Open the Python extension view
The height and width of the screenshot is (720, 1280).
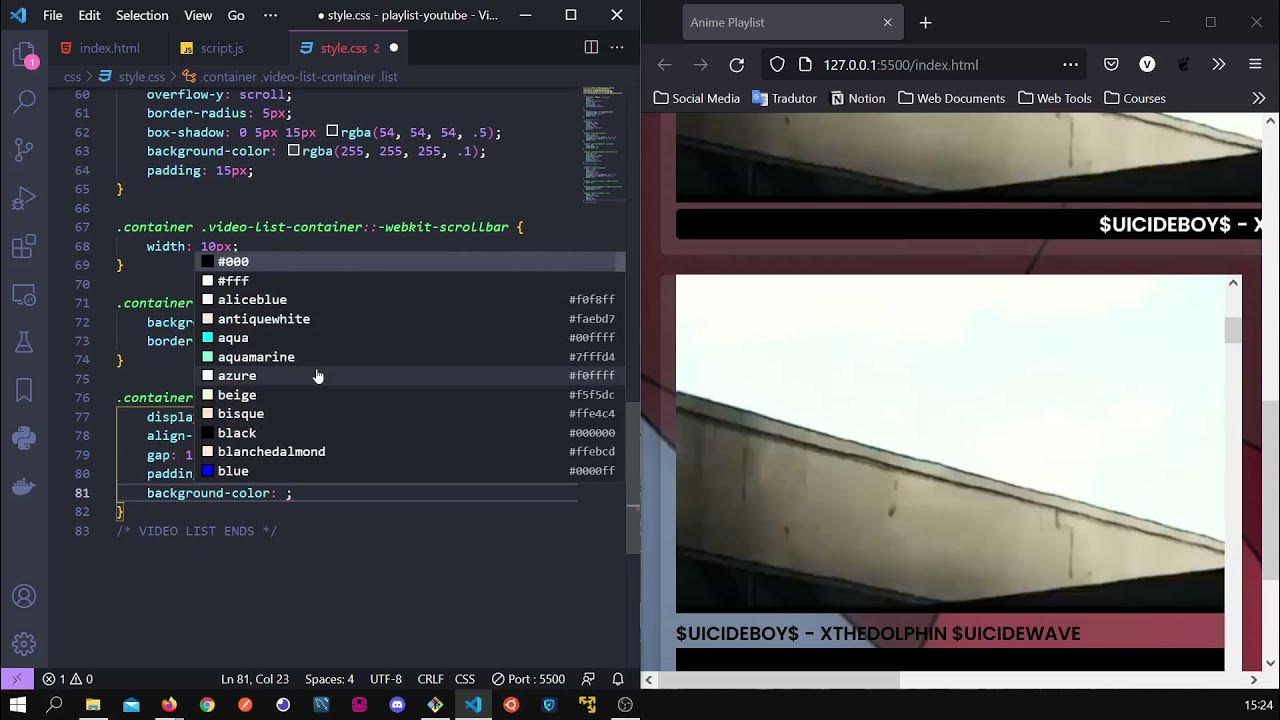click(24, 439)
